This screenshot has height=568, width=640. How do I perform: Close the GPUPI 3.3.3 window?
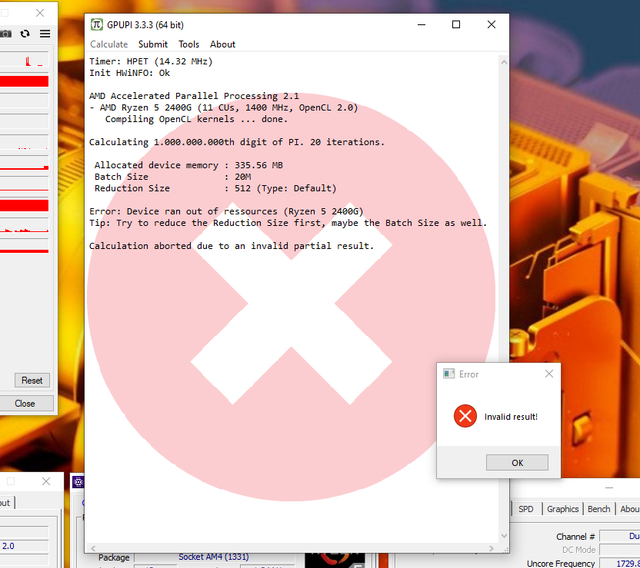tap(491, 24)
